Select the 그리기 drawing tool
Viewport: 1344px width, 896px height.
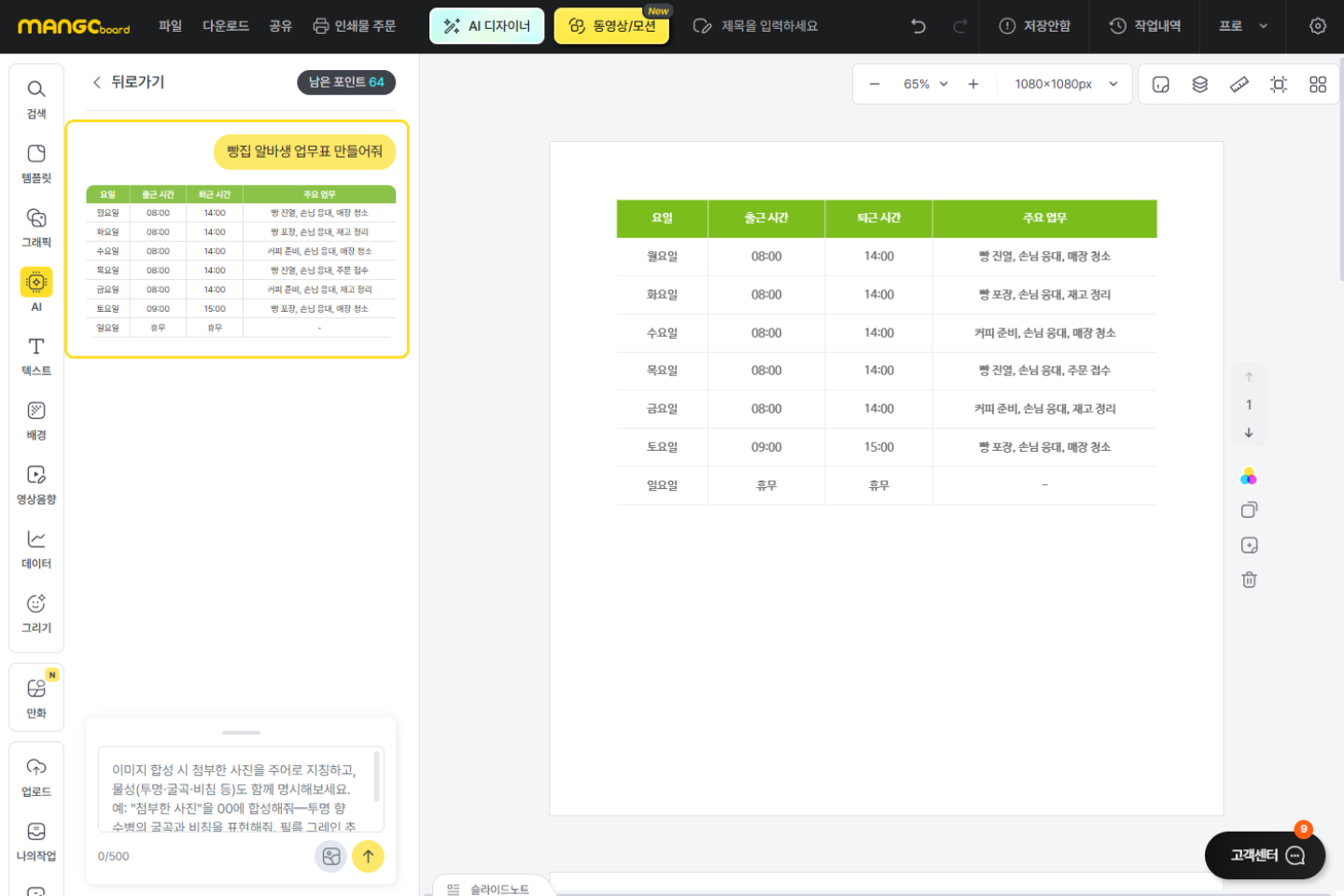36,613
